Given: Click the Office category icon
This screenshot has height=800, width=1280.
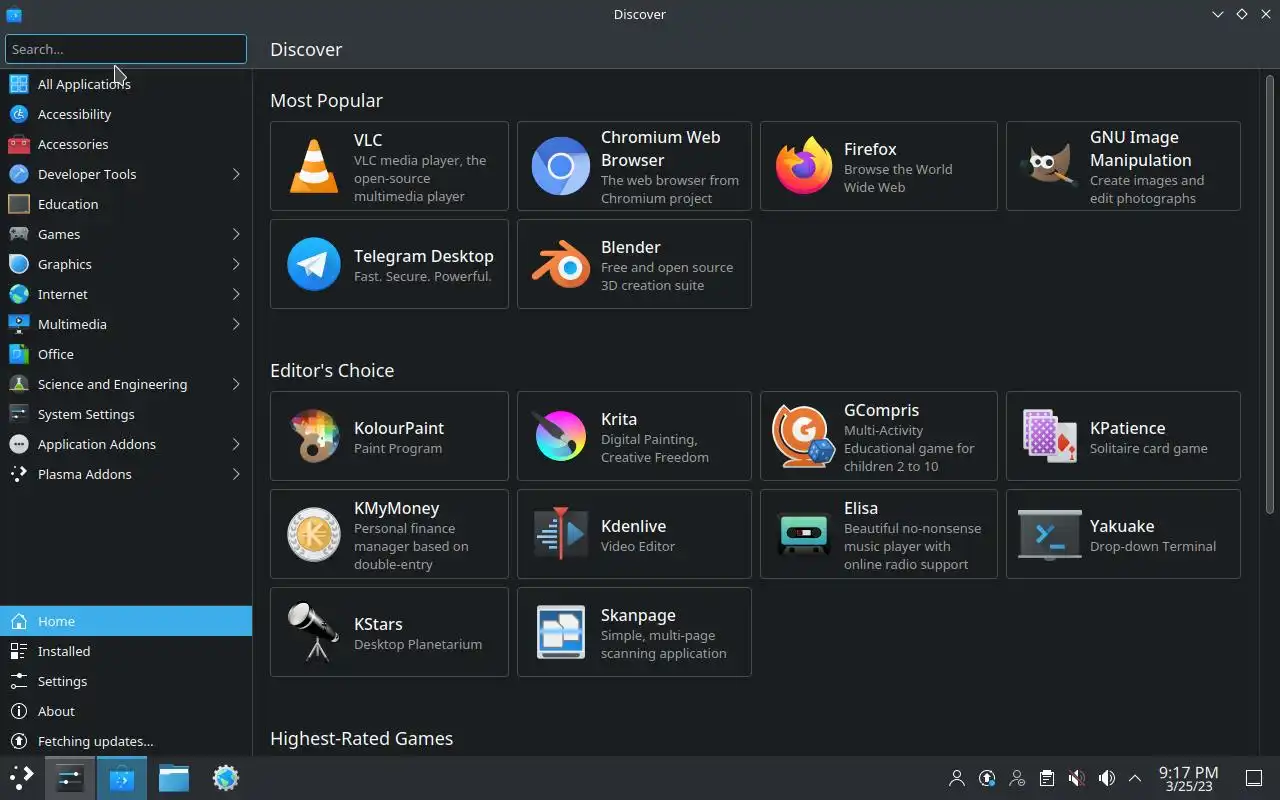Looking at the screenshot, I should pyautogui.click(x=18, y=354).
